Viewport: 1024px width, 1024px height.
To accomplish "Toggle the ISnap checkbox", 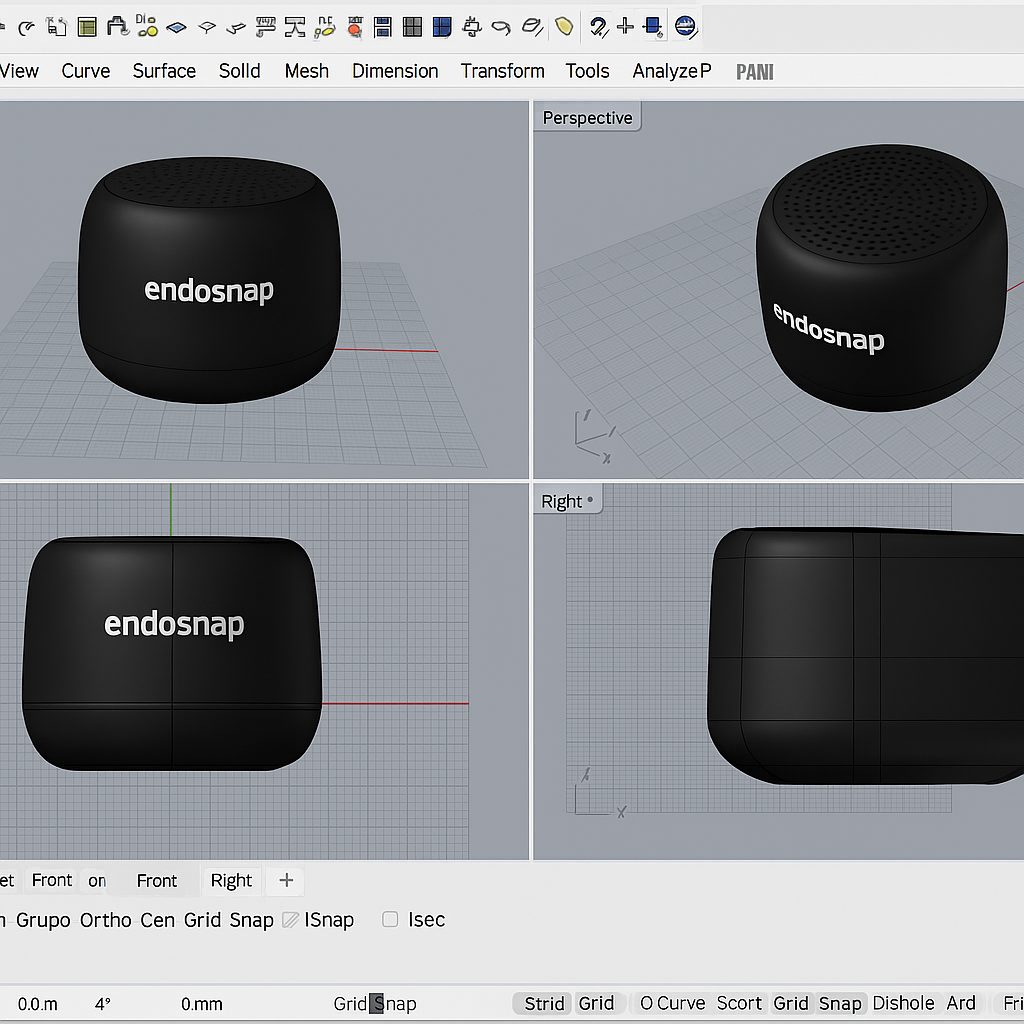I will pyautogui.click(x=290, y=920).
